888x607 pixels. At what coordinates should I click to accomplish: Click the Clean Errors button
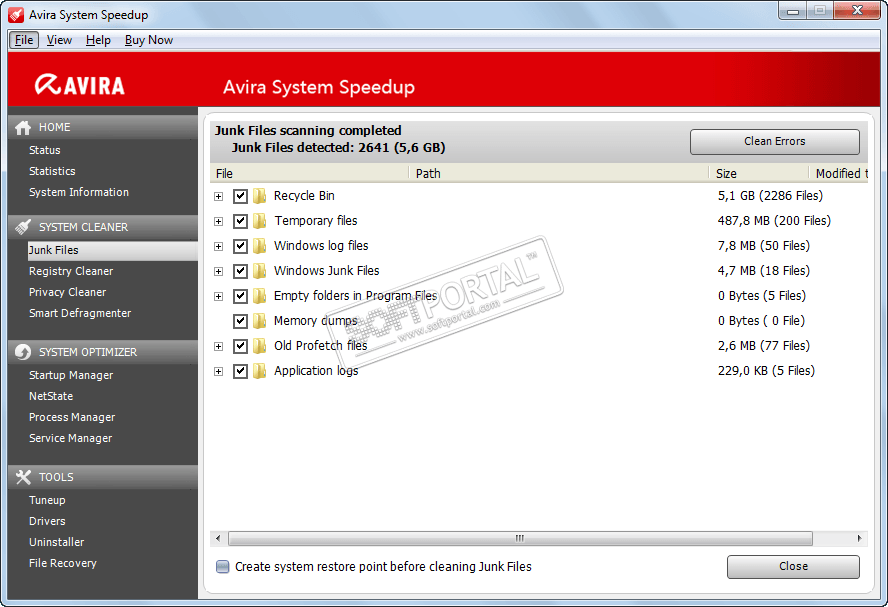click(775, 142)
